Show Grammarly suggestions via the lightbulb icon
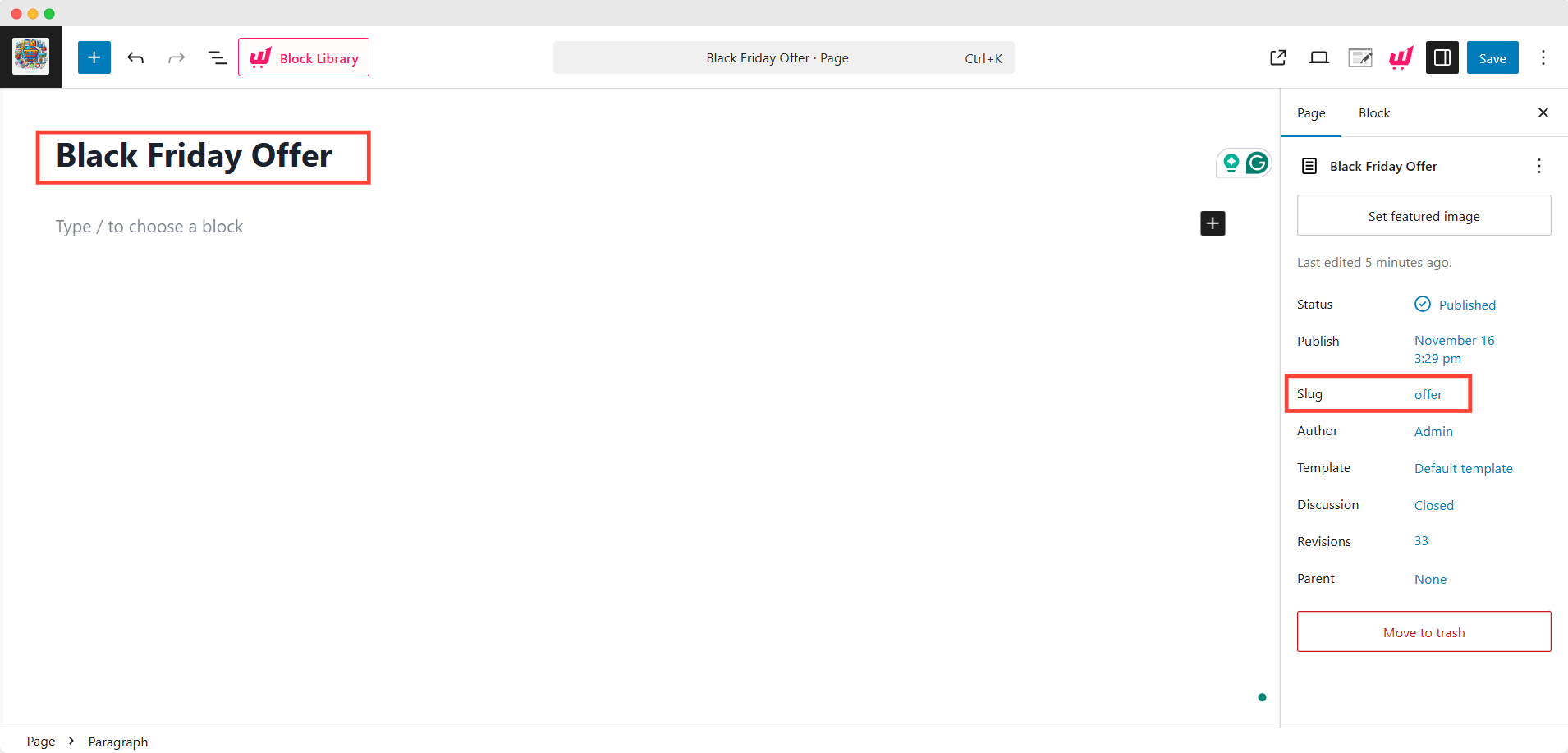The width and height of the screenshot is (1568, 753). (1229, 163)
